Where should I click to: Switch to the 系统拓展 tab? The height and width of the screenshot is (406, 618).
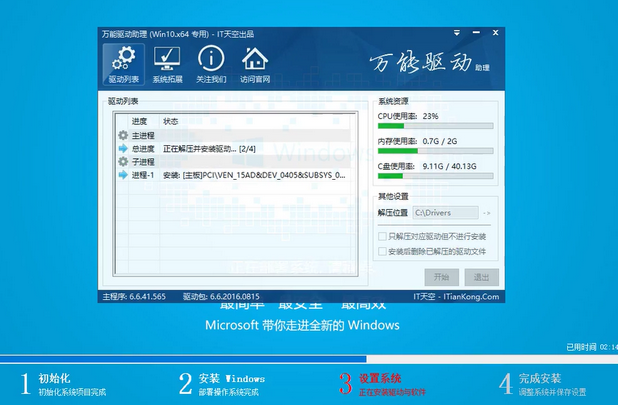coord(168,64)
